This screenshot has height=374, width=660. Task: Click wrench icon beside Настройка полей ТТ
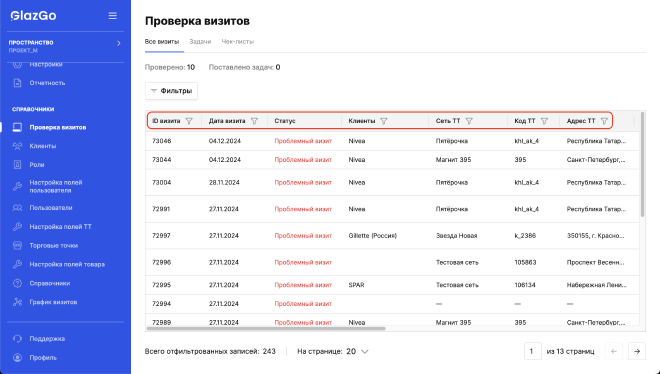[x=17, y=227]
